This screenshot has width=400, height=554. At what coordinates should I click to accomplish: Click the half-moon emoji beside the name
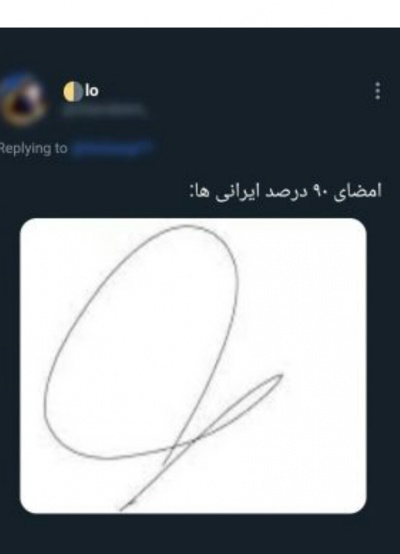[73, 92]
